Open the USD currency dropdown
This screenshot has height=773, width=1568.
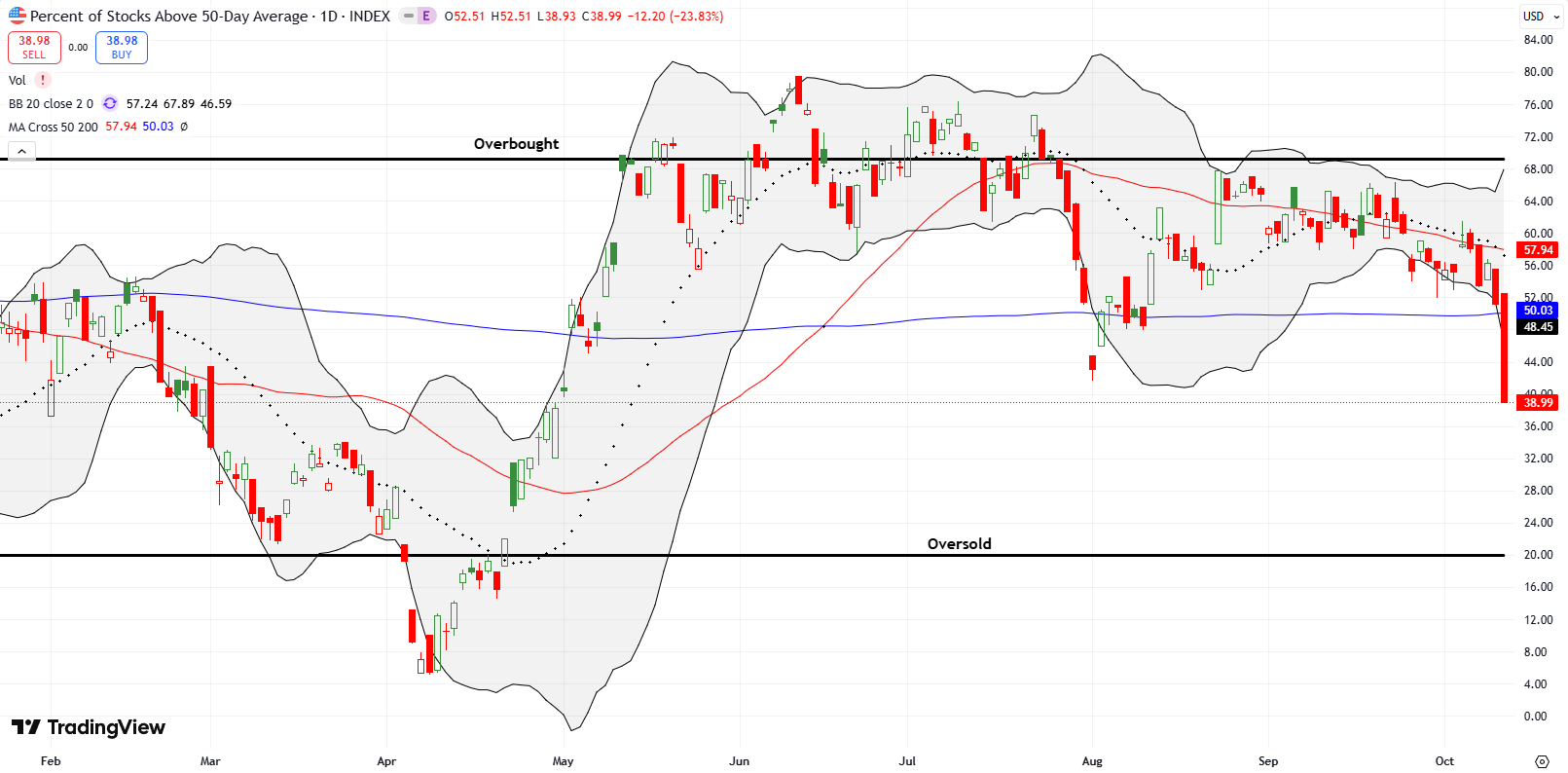1539,16
